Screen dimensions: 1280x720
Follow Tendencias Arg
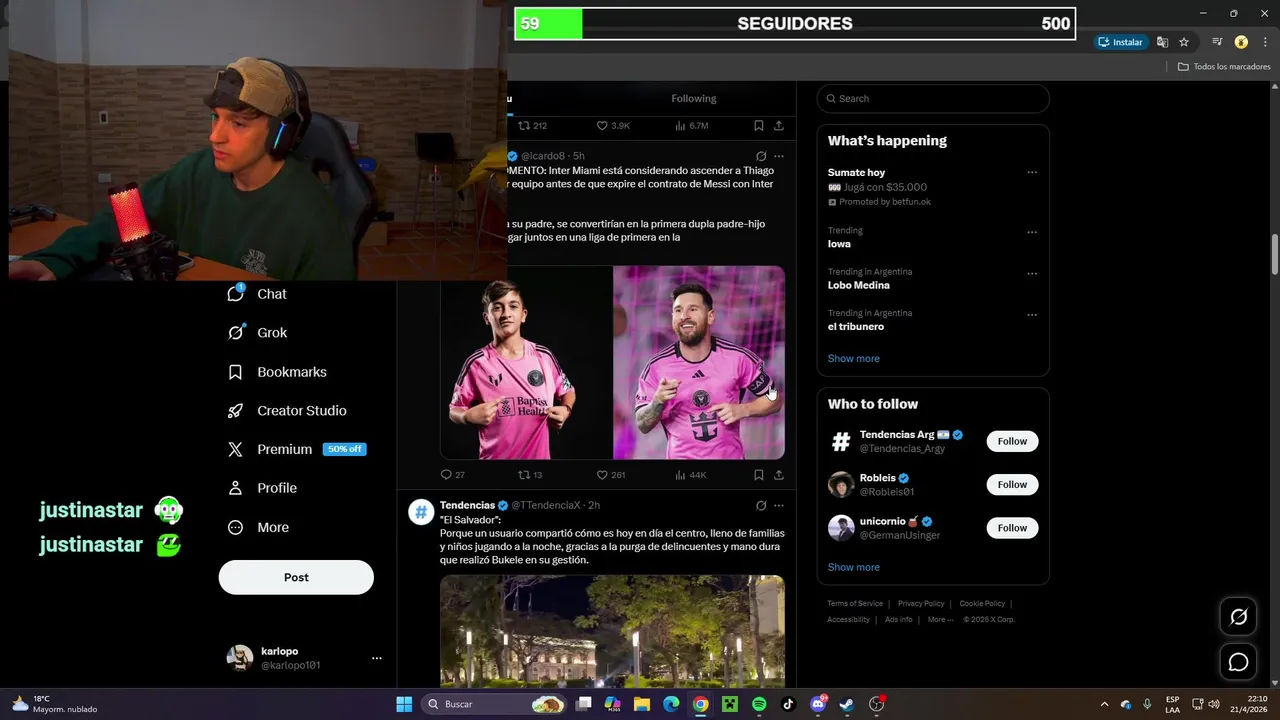1012,441
